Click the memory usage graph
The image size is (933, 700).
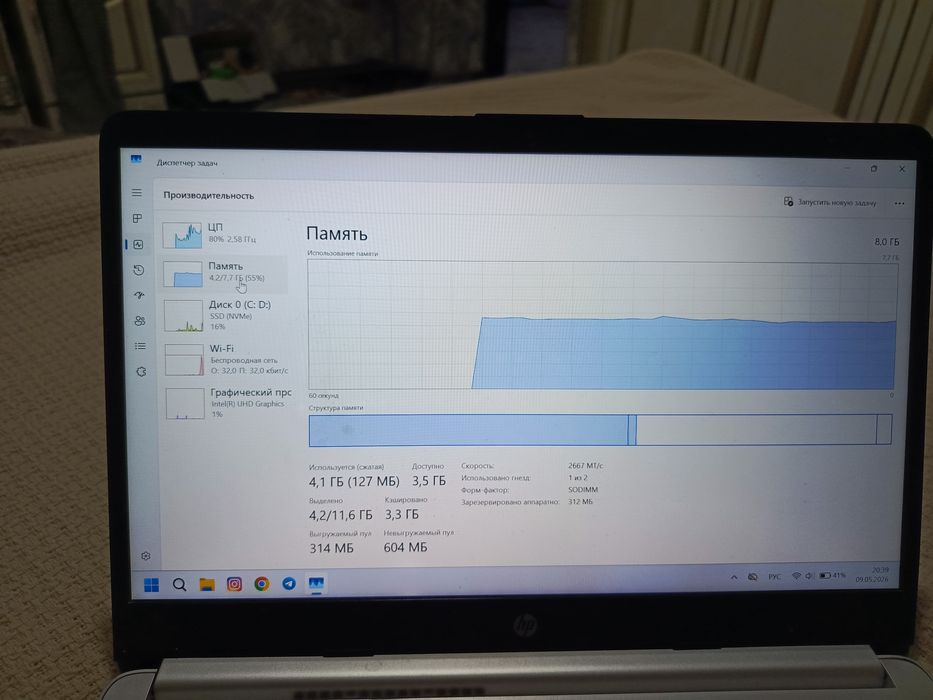point(602,325)
